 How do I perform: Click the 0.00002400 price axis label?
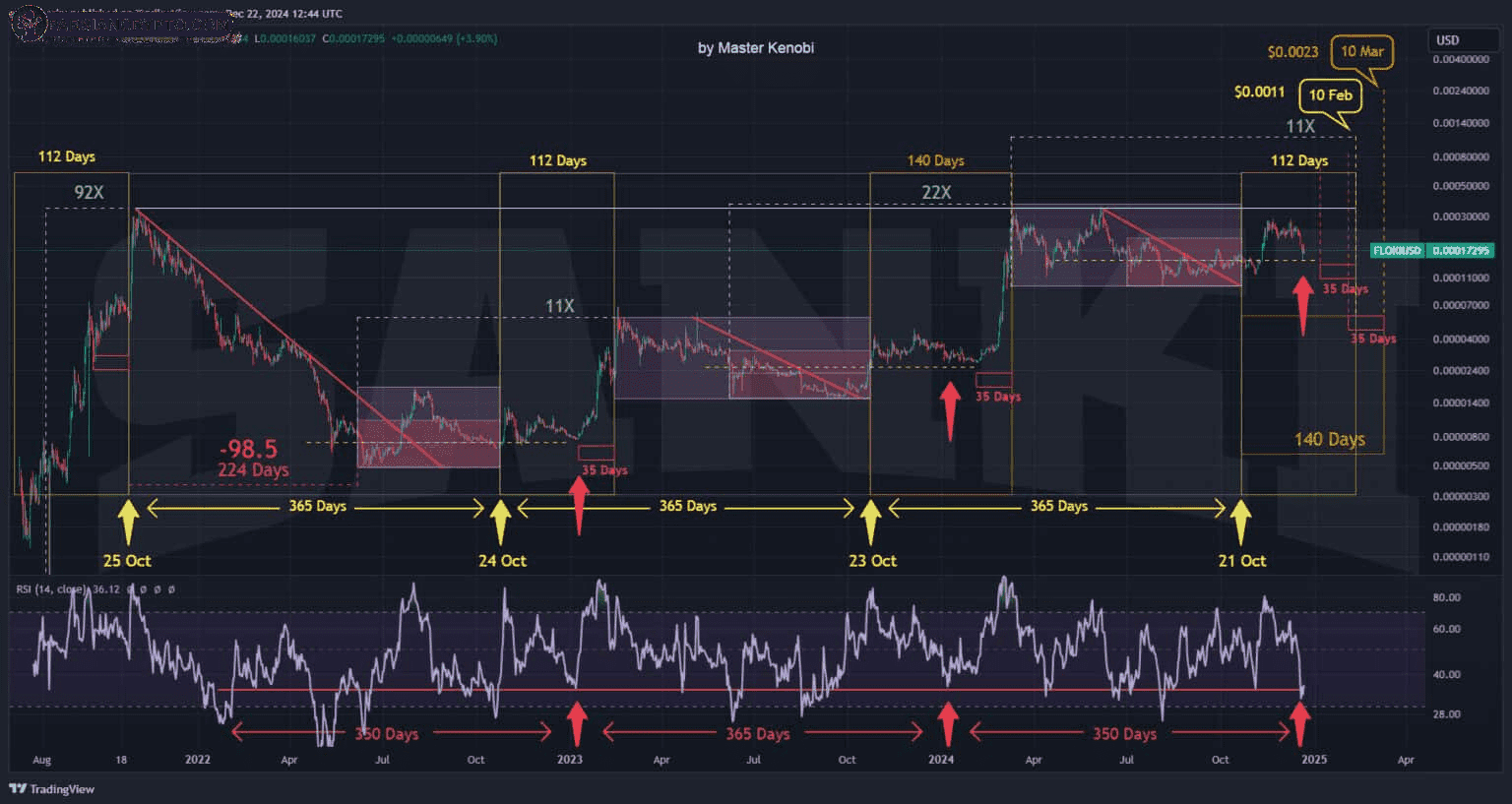click(x=1461, y=371)
